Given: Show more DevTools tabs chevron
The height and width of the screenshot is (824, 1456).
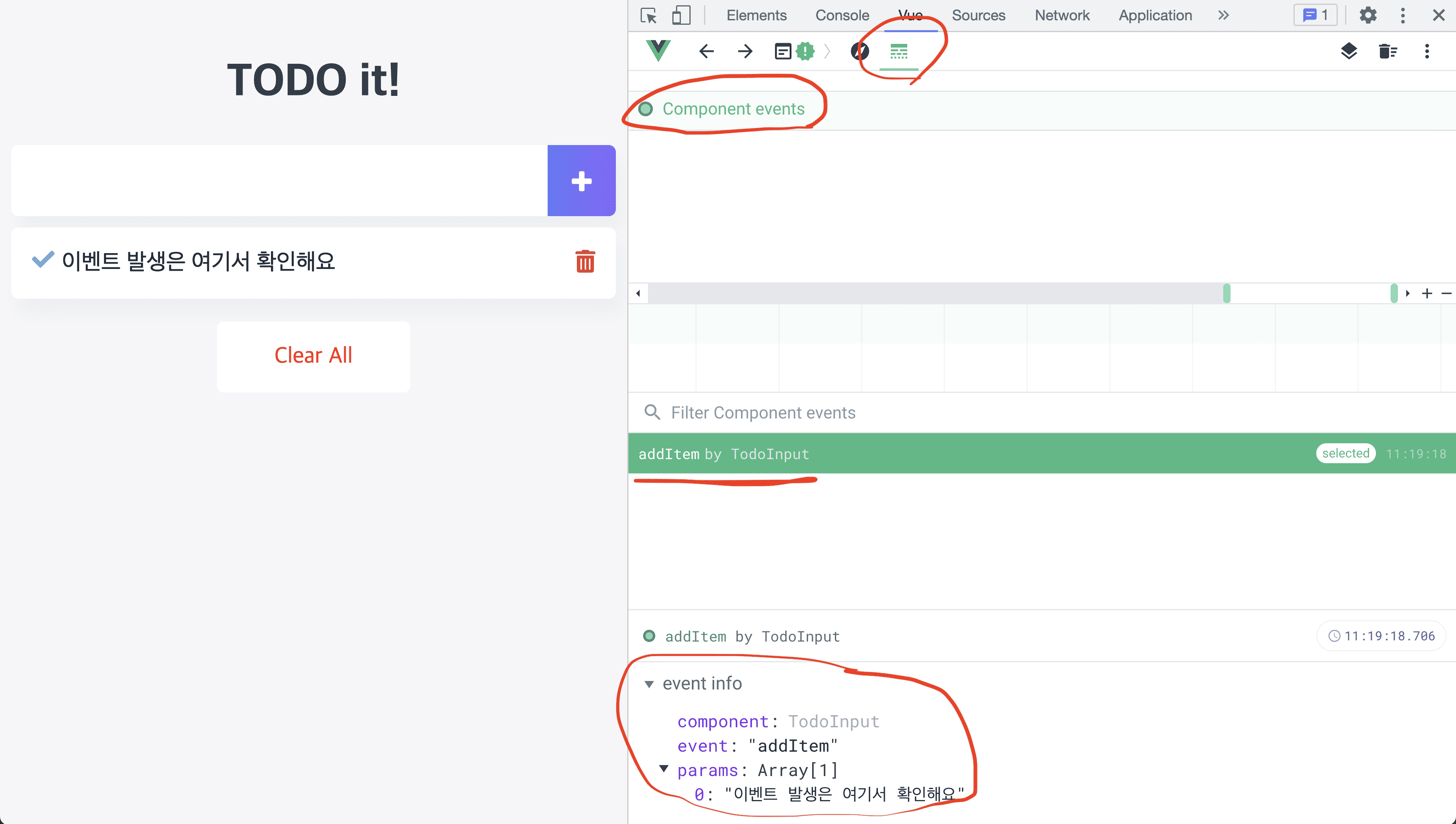Looking at the screenshot, I should 1224,15.
